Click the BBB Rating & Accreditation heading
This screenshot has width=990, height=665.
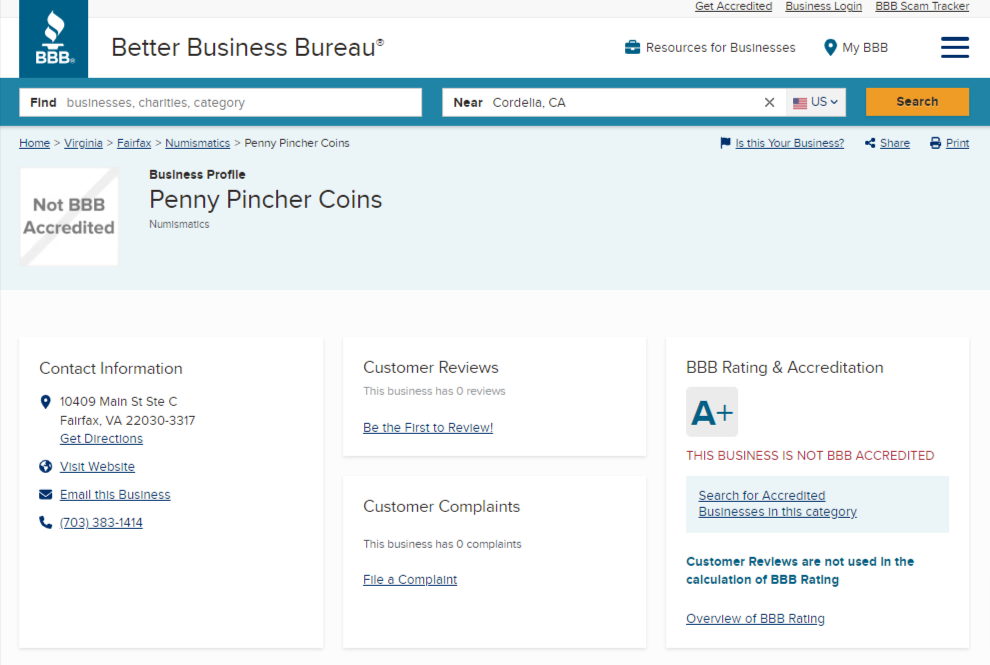pos(785,368)
